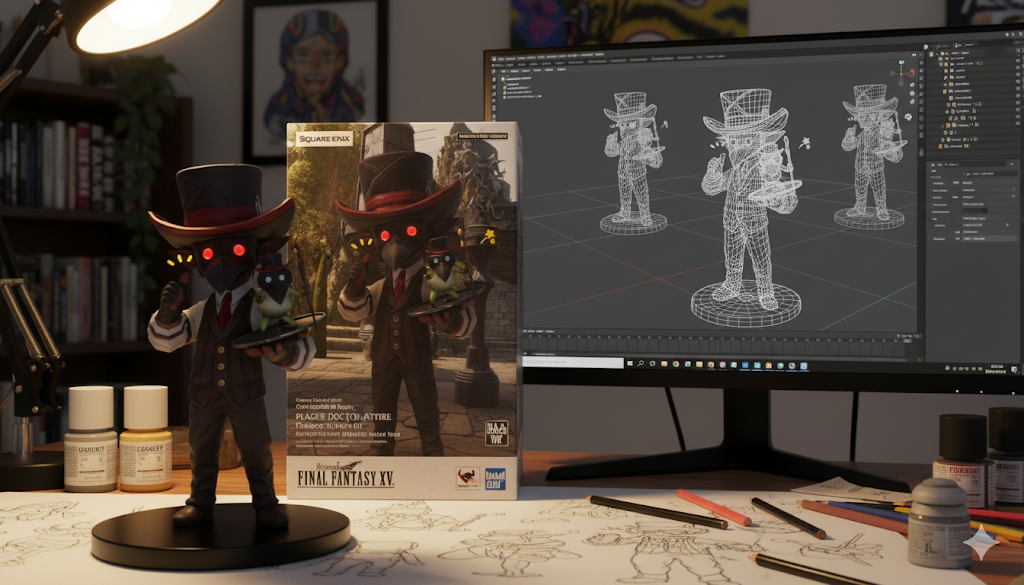
Task: Open the notification center in system tray
Action: (x=1014, y=370)
